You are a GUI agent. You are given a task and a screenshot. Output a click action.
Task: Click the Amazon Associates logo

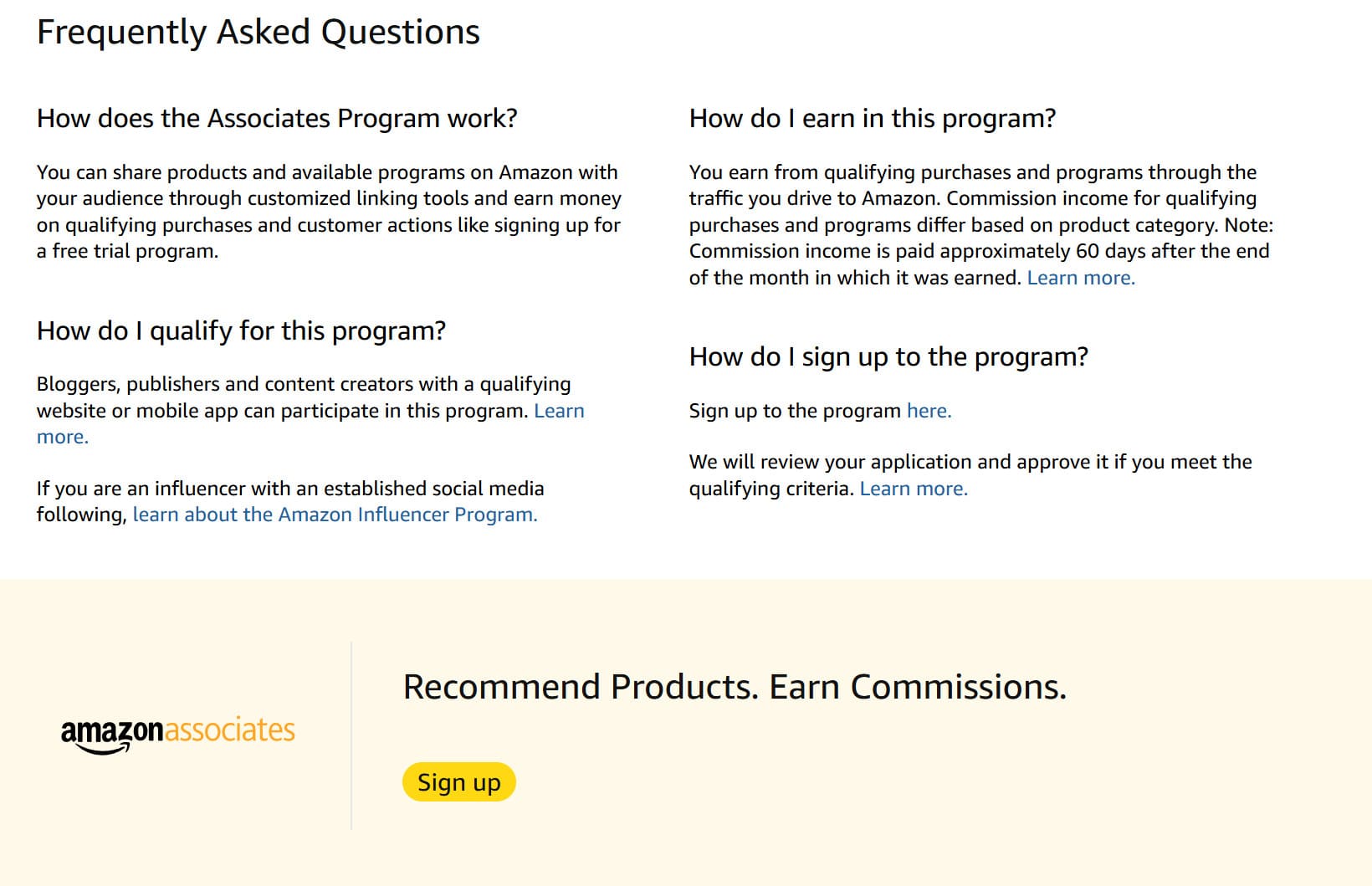pos(177,729)
